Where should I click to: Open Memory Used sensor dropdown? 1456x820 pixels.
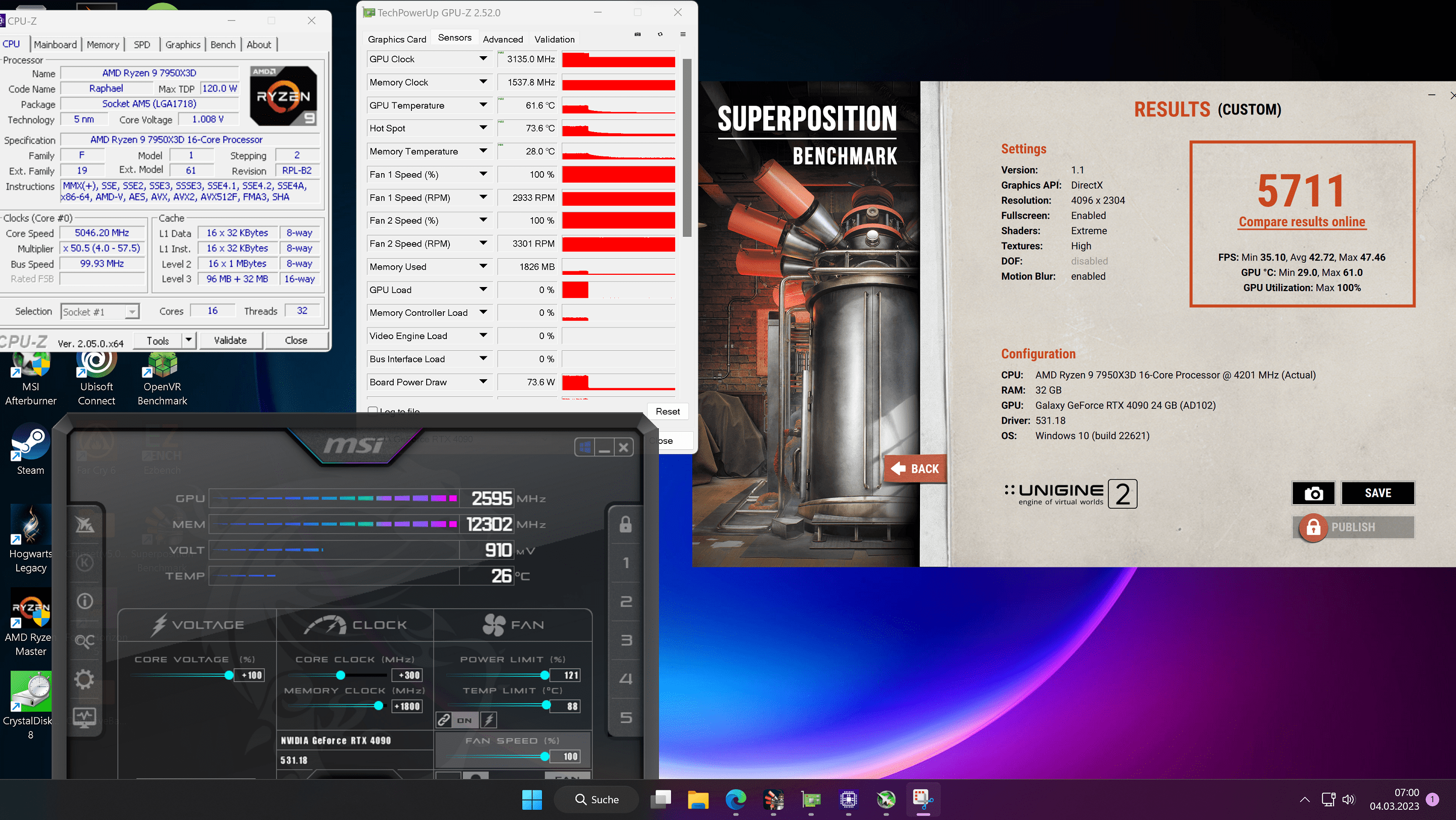pyautogui.click(x=483, y=266)
